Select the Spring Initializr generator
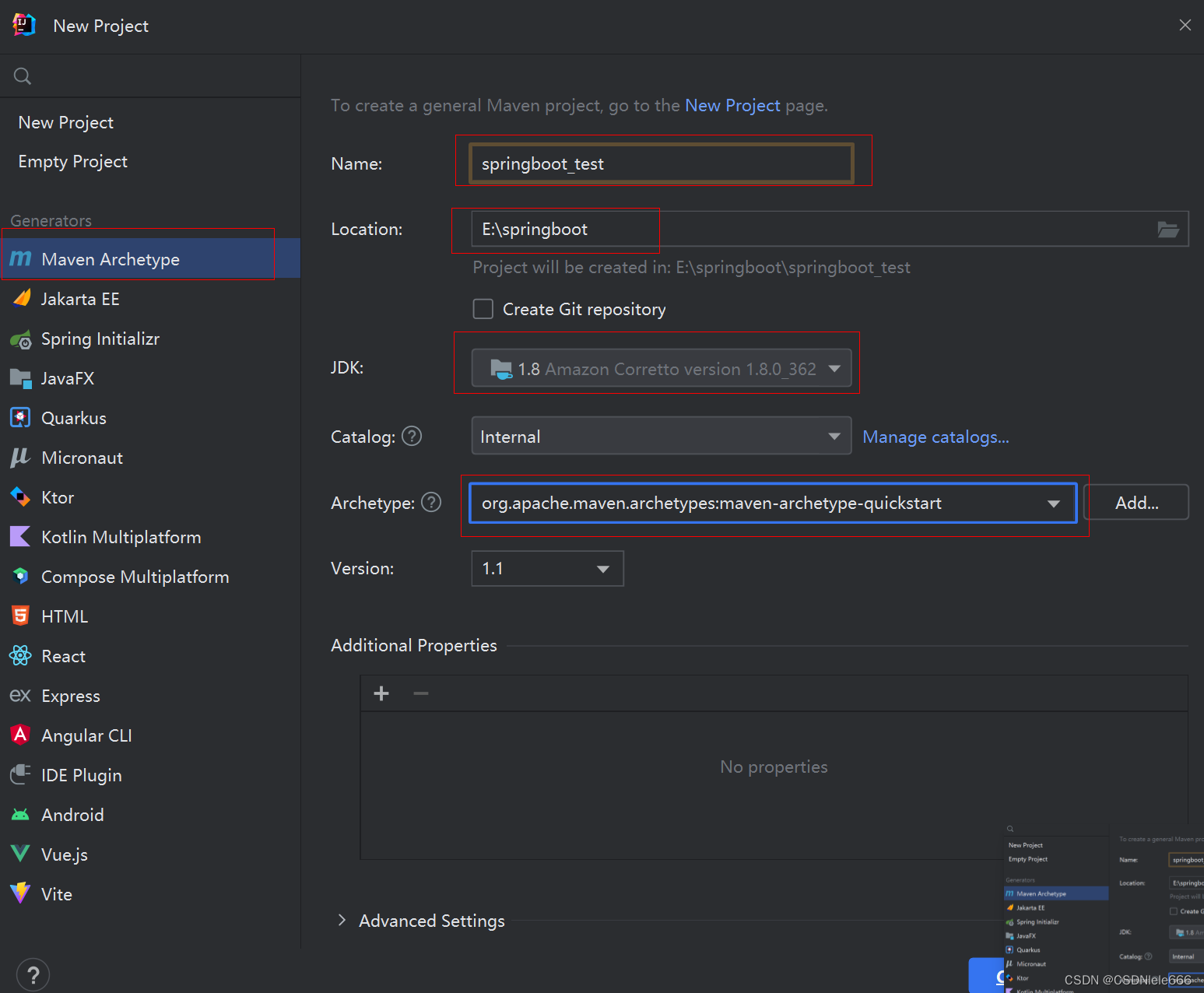 (x=100, y=339)
